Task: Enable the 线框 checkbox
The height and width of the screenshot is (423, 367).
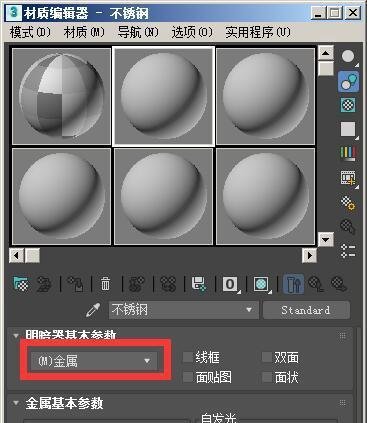Action: 188,357
